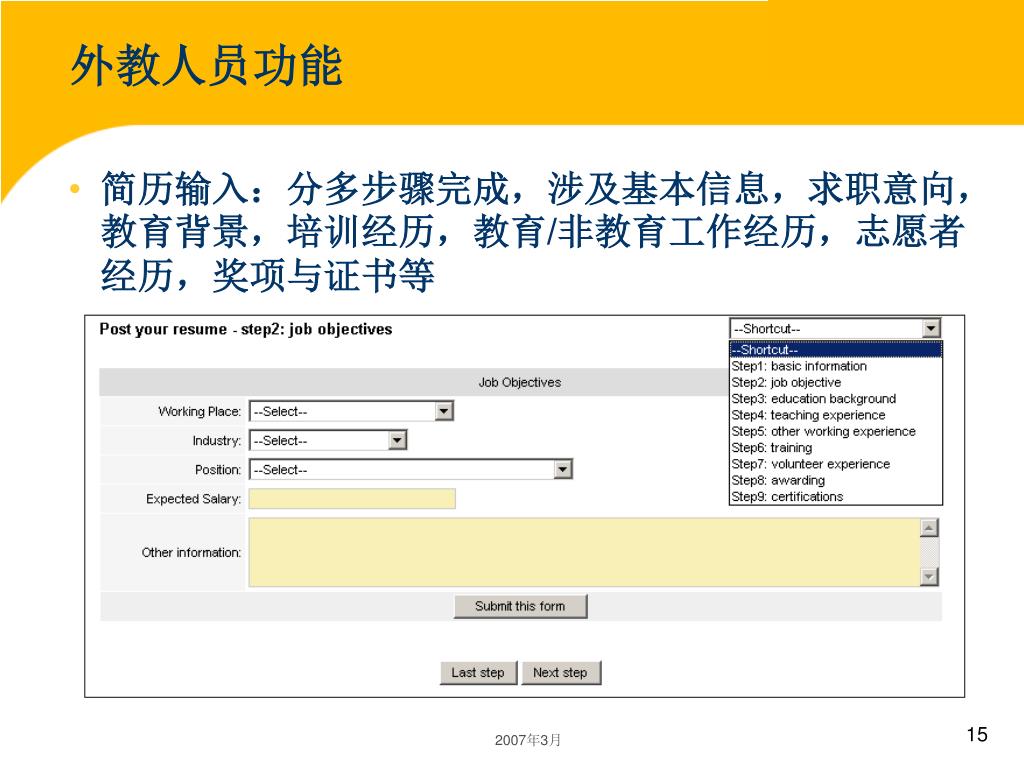Viewport: 1024px width, 768px height.
Task: Click the Post your resume step2 heading
Action: pos(246,329)
